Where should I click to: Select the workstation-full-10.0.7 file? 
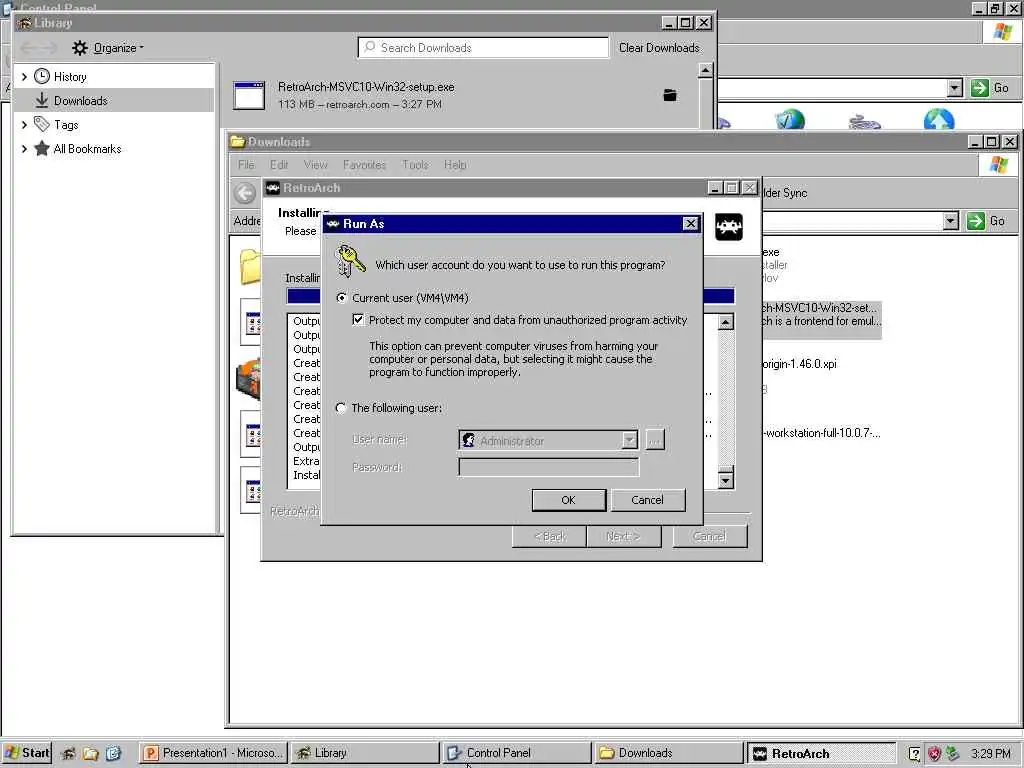pyautogui.click(x=822, y=433)
